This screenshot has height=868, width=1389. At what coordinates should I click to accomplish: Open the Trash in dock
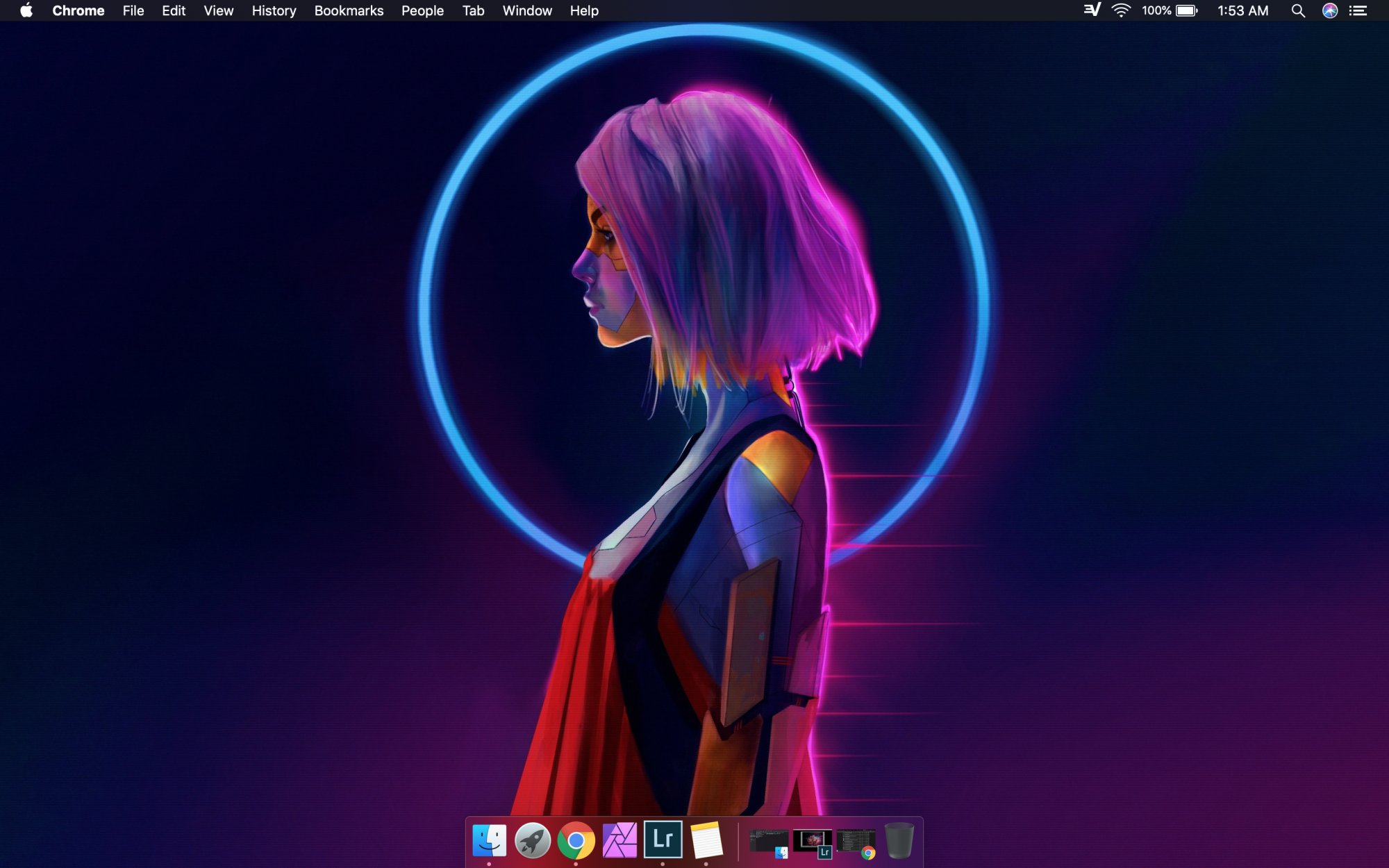click(x=899, y=840)
